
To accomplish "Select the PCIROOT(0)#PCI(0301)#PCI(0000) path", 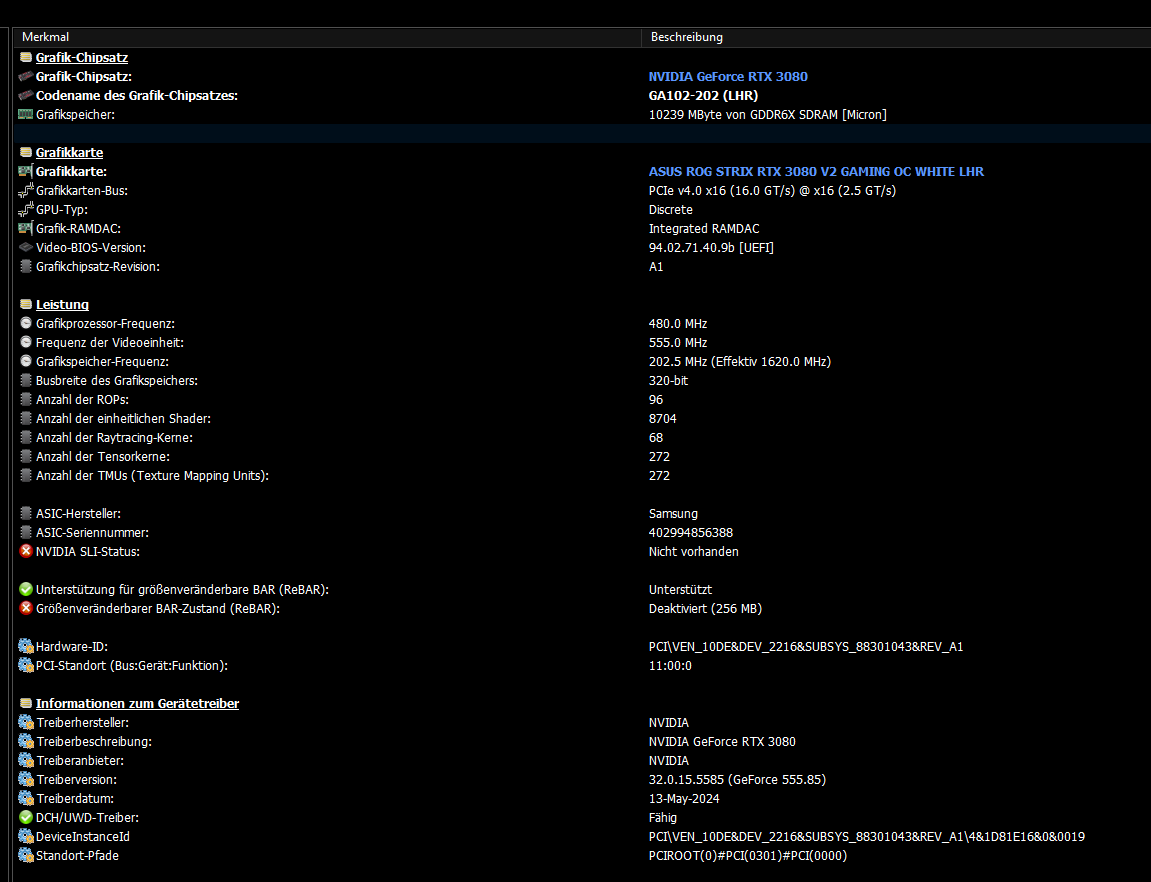I will 747,856.
